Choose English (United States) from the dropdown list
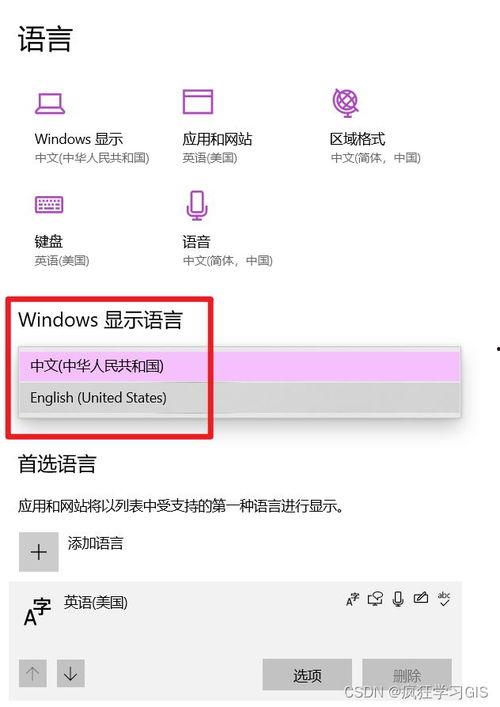This screenshot has width=500, height=707. click(x=239, y=398)
